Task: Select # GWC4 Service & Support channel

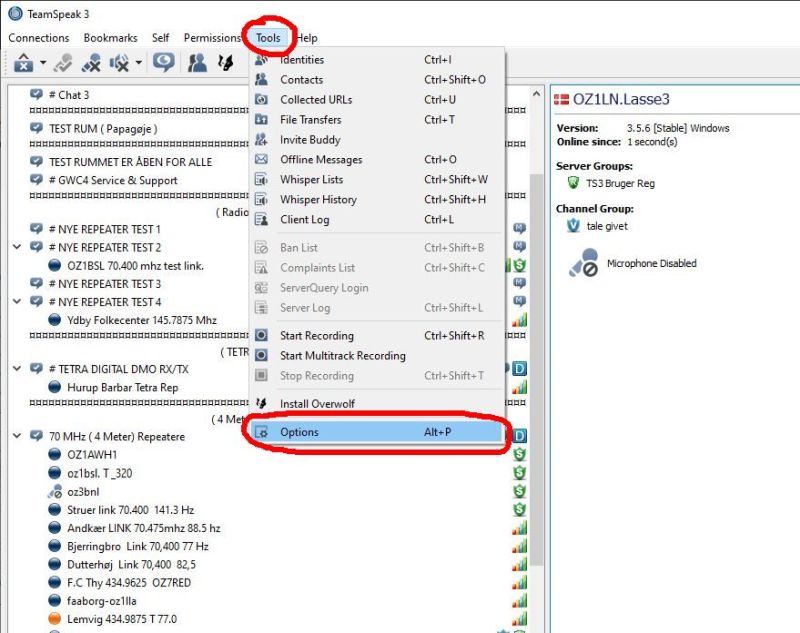Action: 113,180
